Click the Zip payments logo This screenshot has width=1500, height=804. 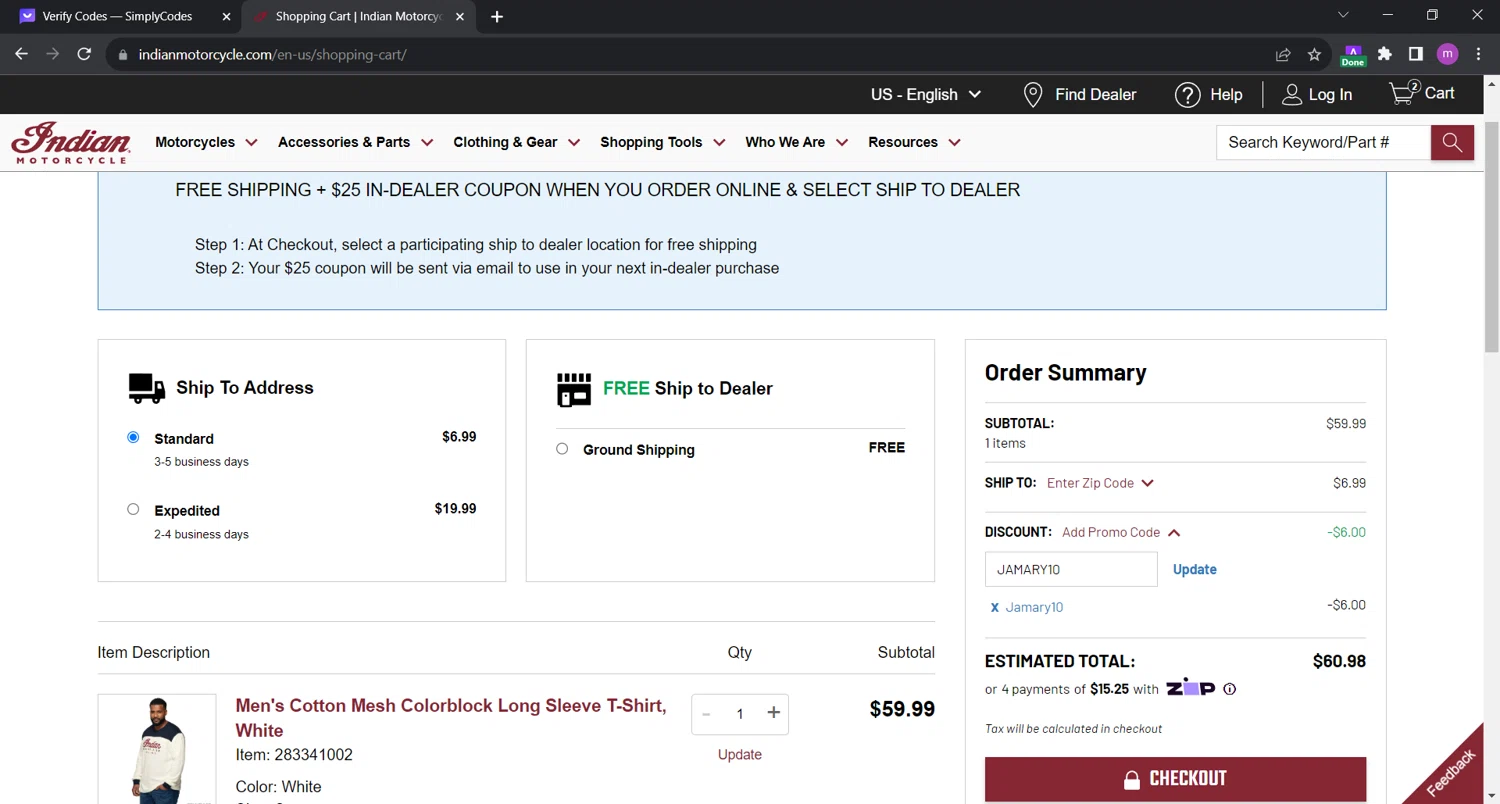[x=1190, y=688]
